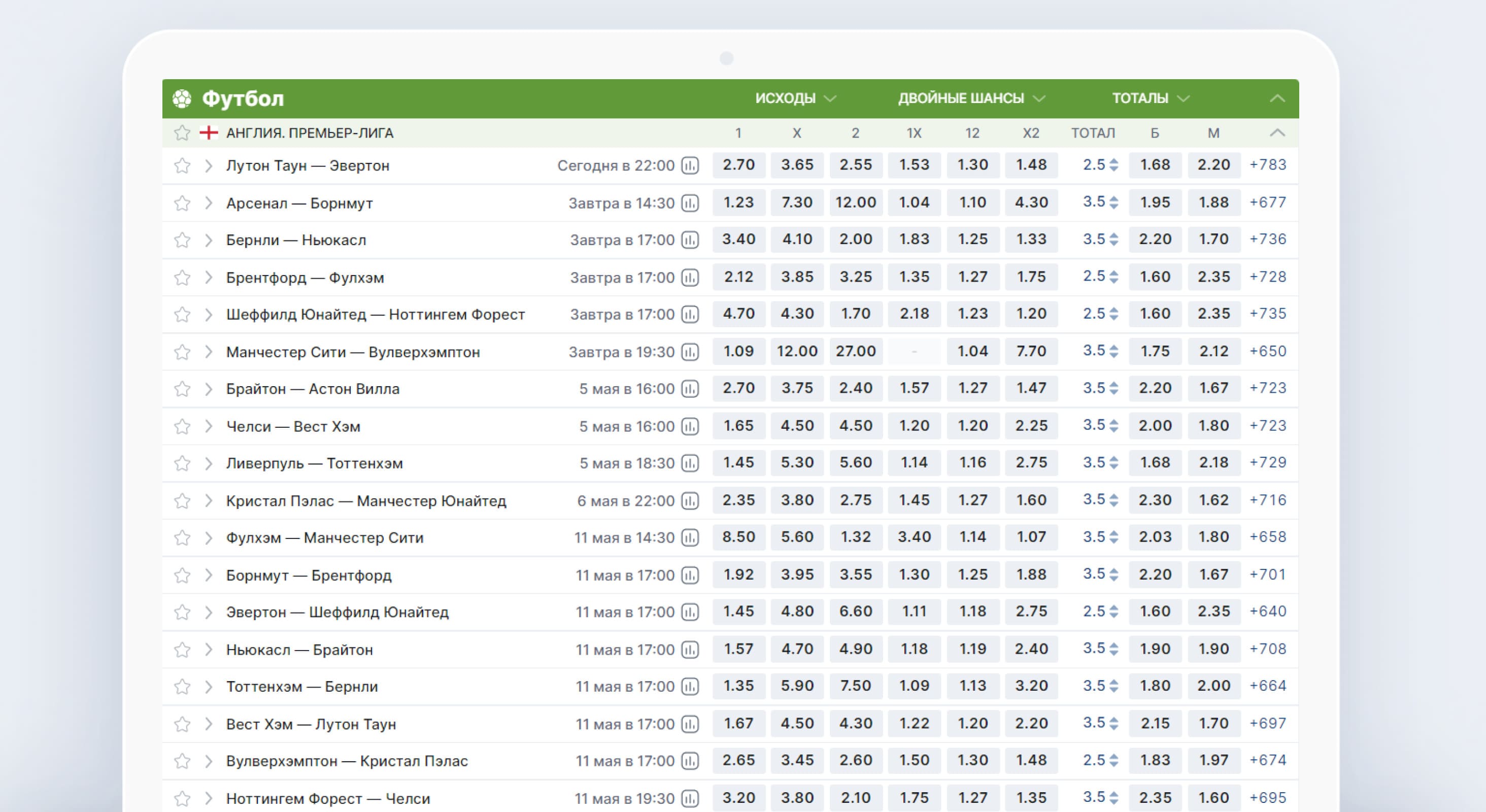Image resolution: width=1486 pixels, height=812 pixels.
Task: Open statistics icon for Манчестер Сити — Вулверхэмптон
Action: (x=690, y=352)
